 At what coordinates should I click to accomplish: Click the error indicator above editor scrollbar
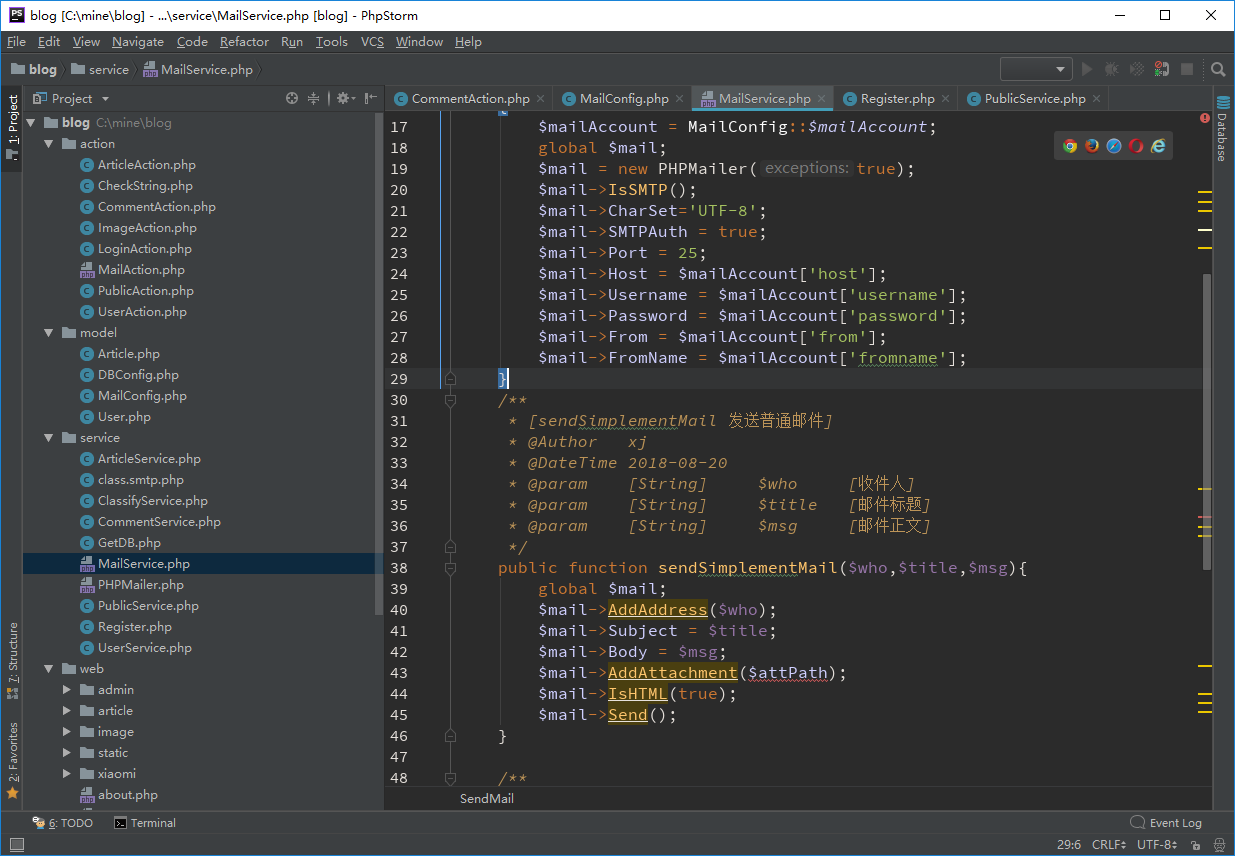[x=1205, y=118]
